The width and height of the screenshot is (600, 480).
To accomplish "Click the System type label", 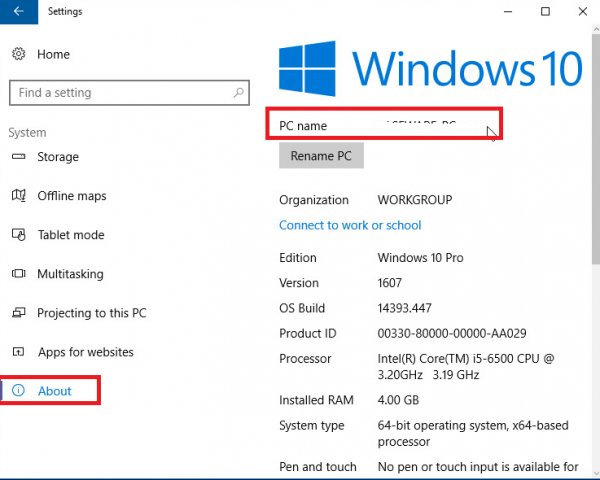I will pyautogui.click(x=311, y=425).
